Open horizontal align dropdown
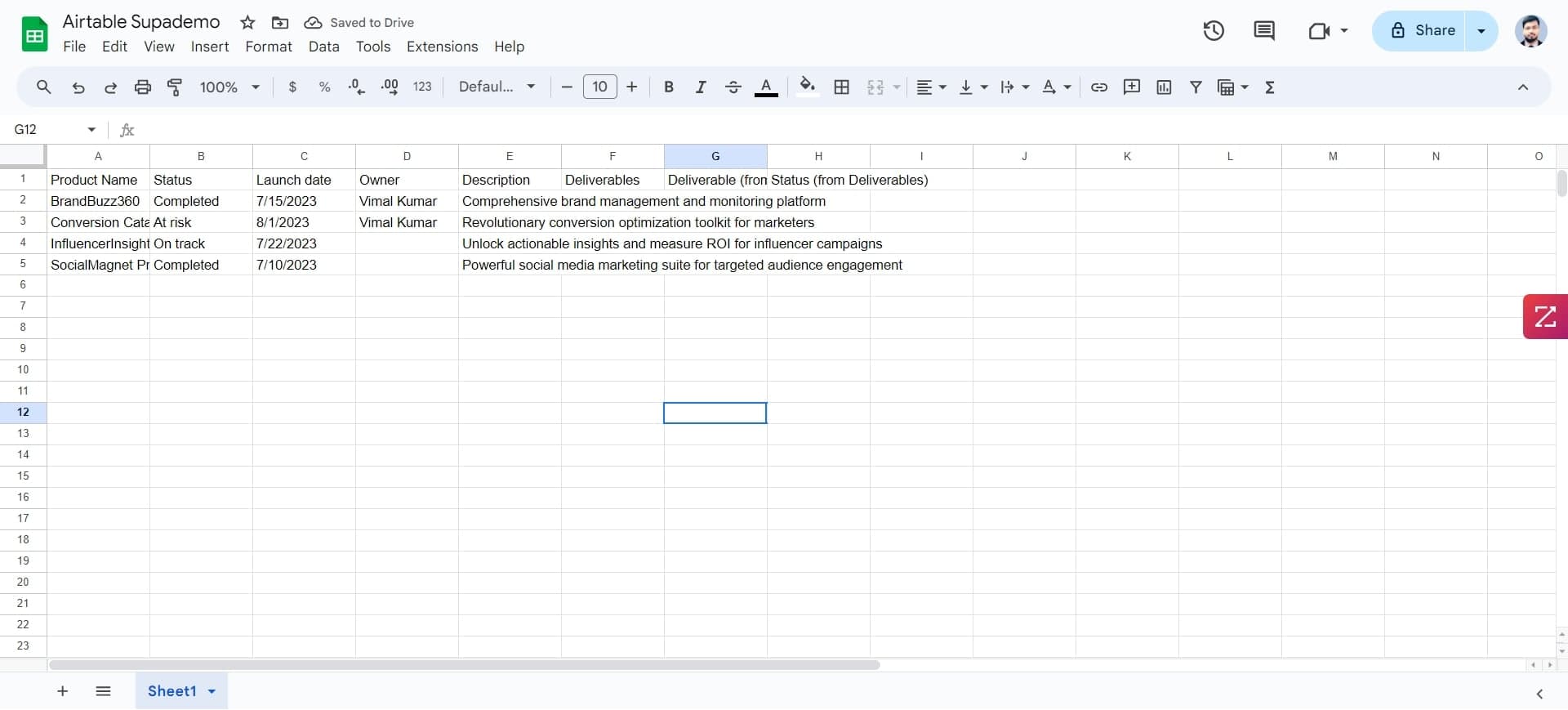Screen dimensions: 1568x710 point(931,87)
